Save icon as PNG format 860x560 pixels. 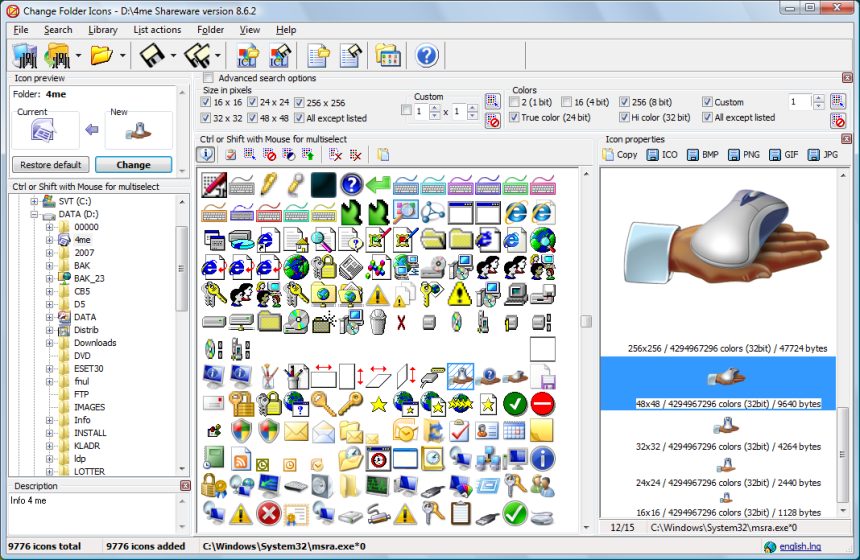744,155
